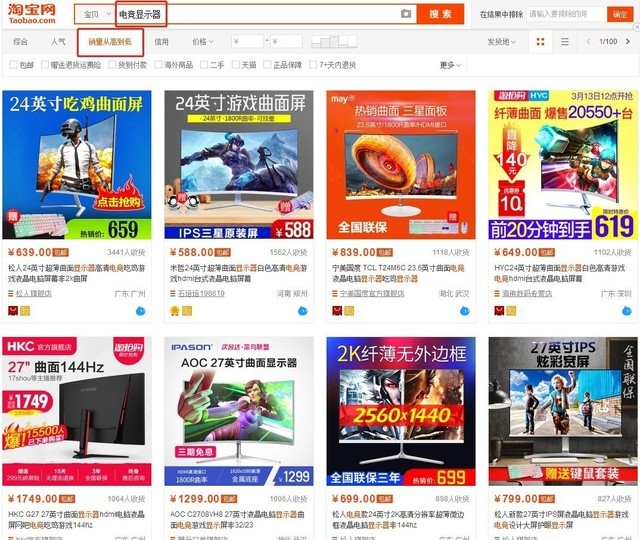Click the ¥1749.00 price text

click(33, 499)
